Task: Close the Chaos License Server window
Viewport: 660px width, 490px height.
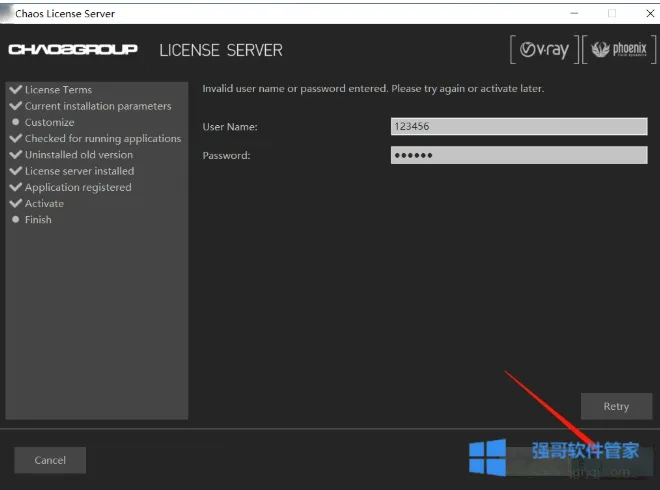Action: [x=650, y=13]
